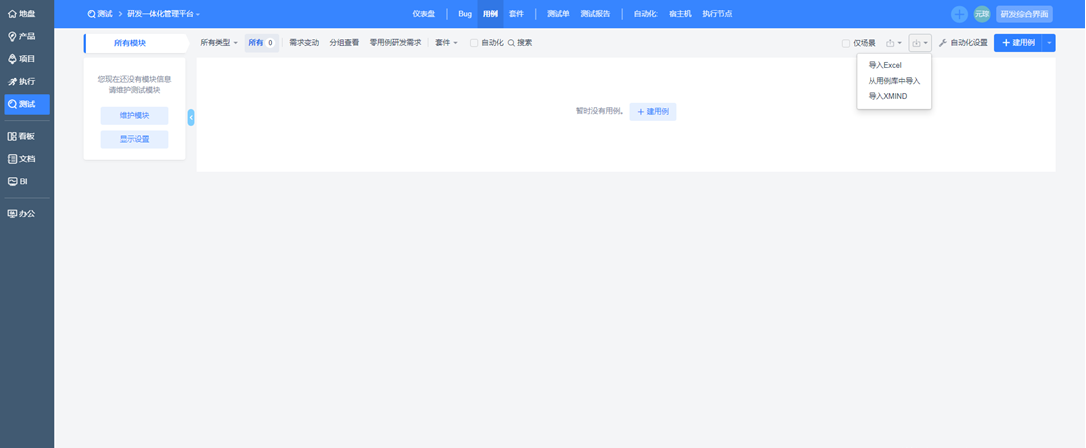The height and width of the screenshot is (448, 1086).
Task: Open the 套件 tab in top navigation
Action: (516, 14)
